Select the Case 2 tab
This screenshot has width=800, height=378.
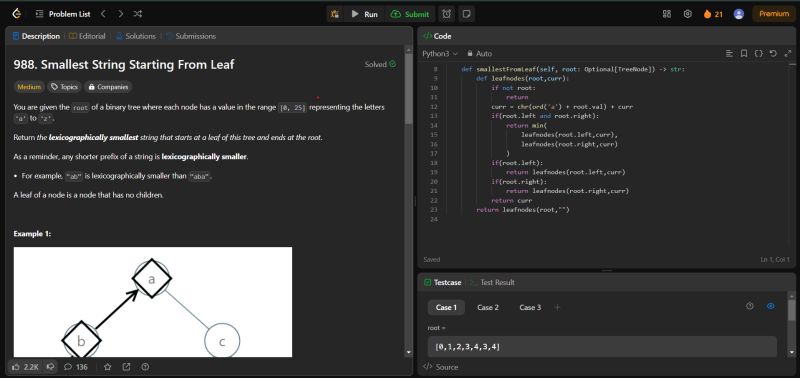click(488, 307)
